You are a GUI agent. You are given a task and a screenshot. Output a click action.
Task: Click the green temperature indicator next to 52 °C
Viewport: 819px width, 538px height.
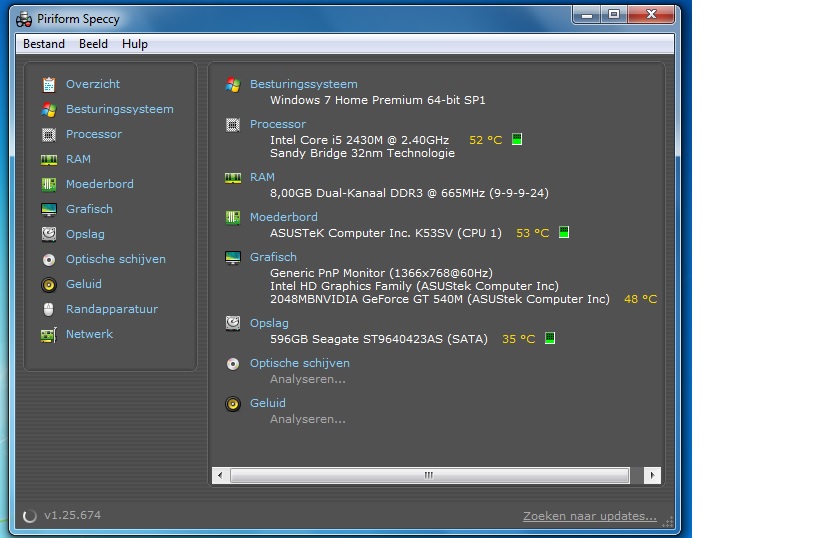click(x=517, y=139)
